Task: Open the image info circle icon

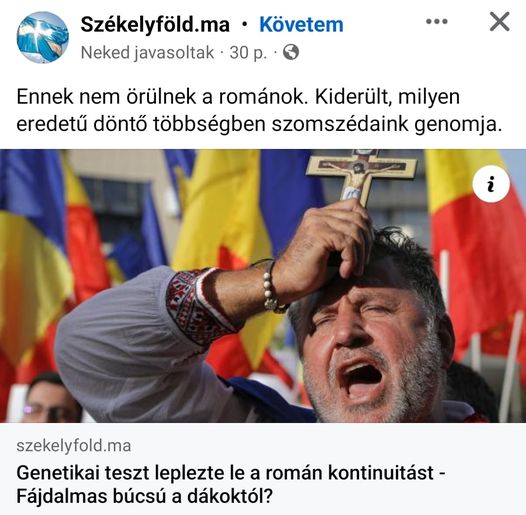Action: tap(491, 184)
